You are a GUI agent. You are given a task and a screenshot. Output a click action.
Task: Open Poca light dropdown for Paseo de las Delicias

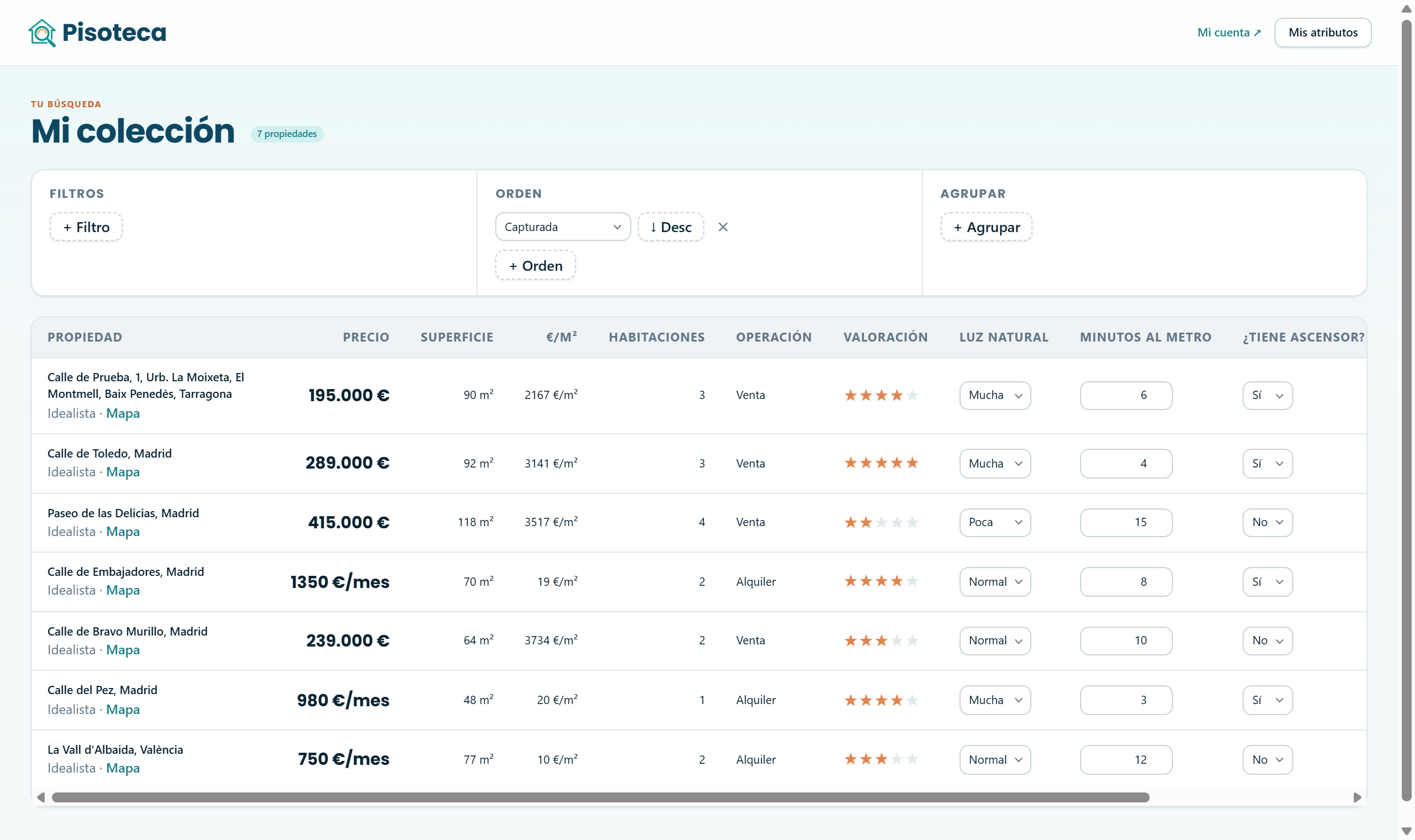[x=995, y=522]
